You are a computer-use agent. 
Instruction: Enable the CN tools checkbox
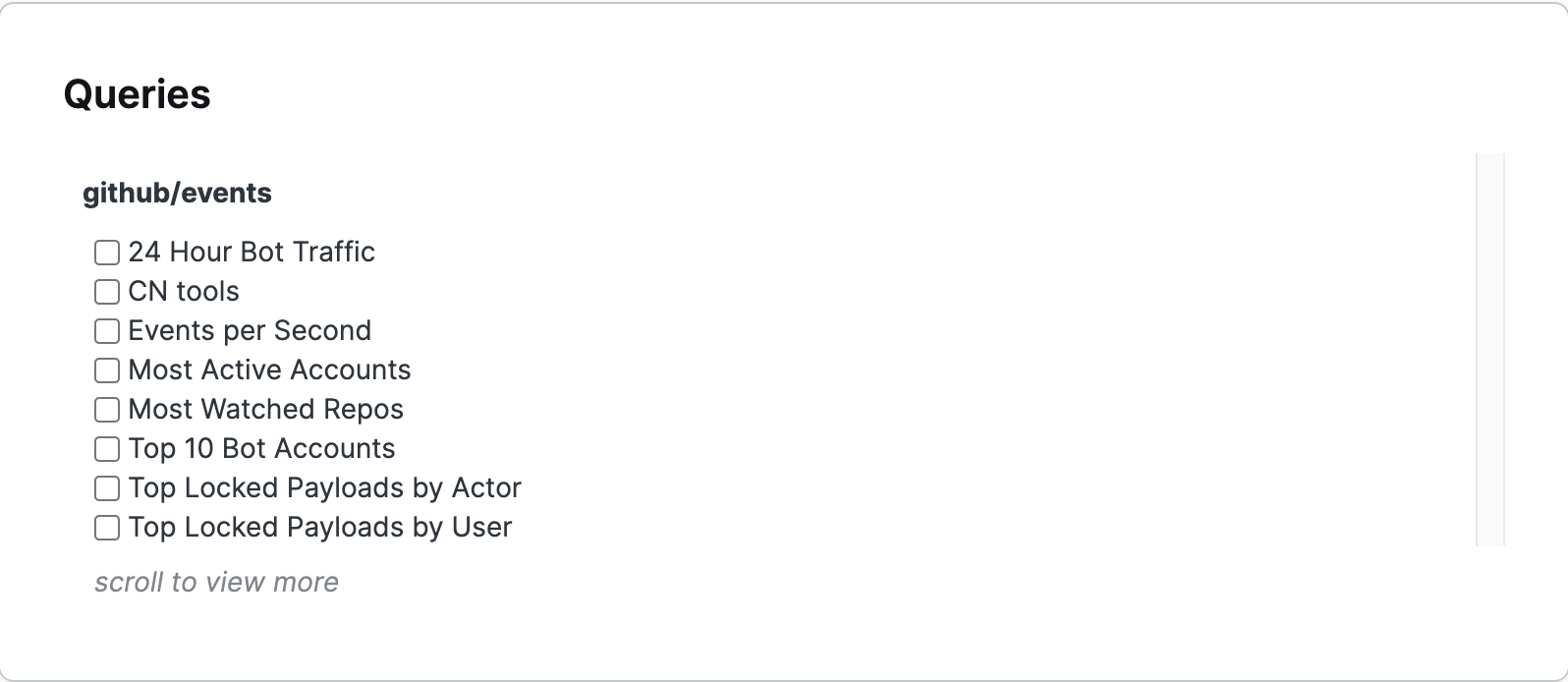pyautogui.click(x=107, y=292)
